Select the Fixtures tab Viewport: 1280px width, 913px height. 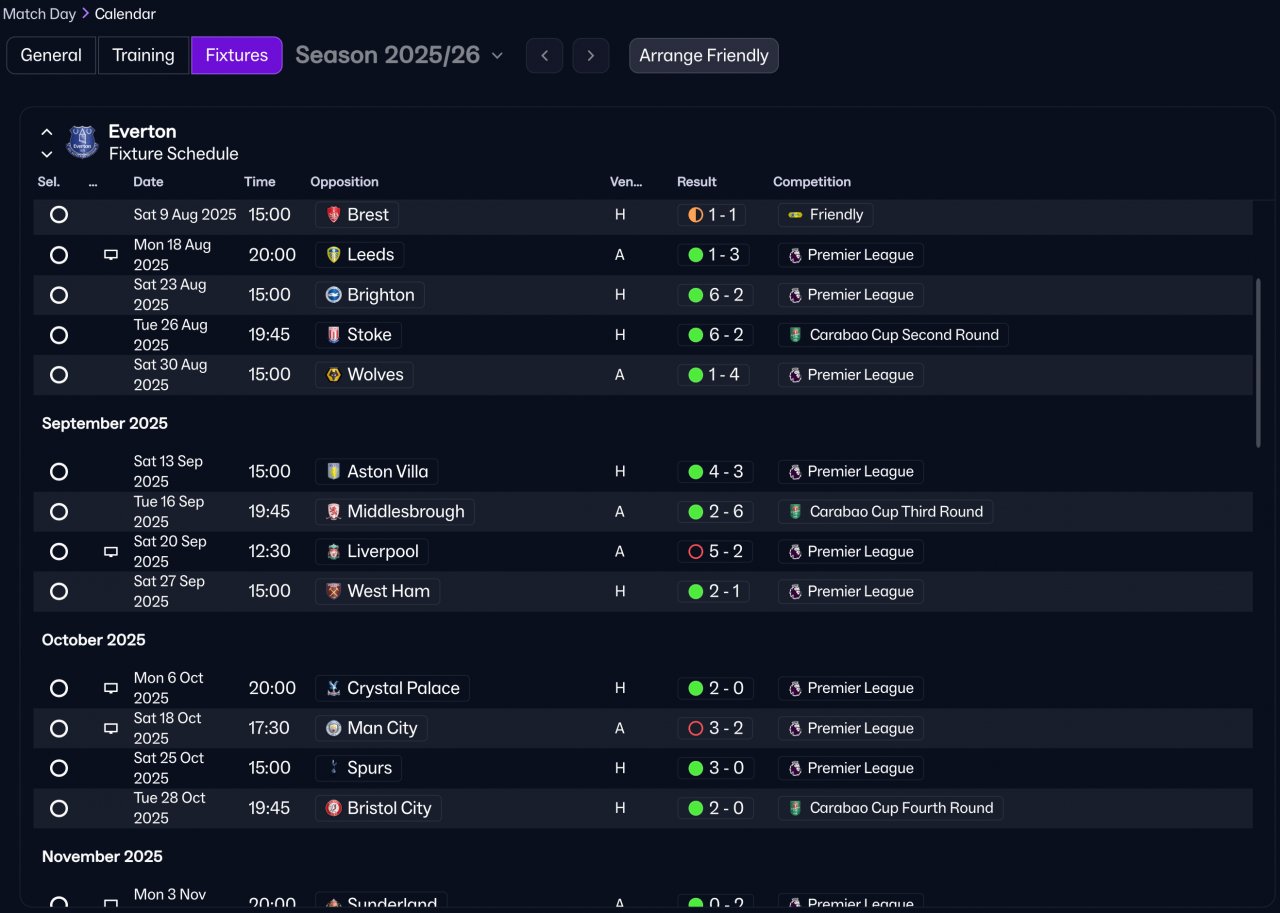coord(237,55)
